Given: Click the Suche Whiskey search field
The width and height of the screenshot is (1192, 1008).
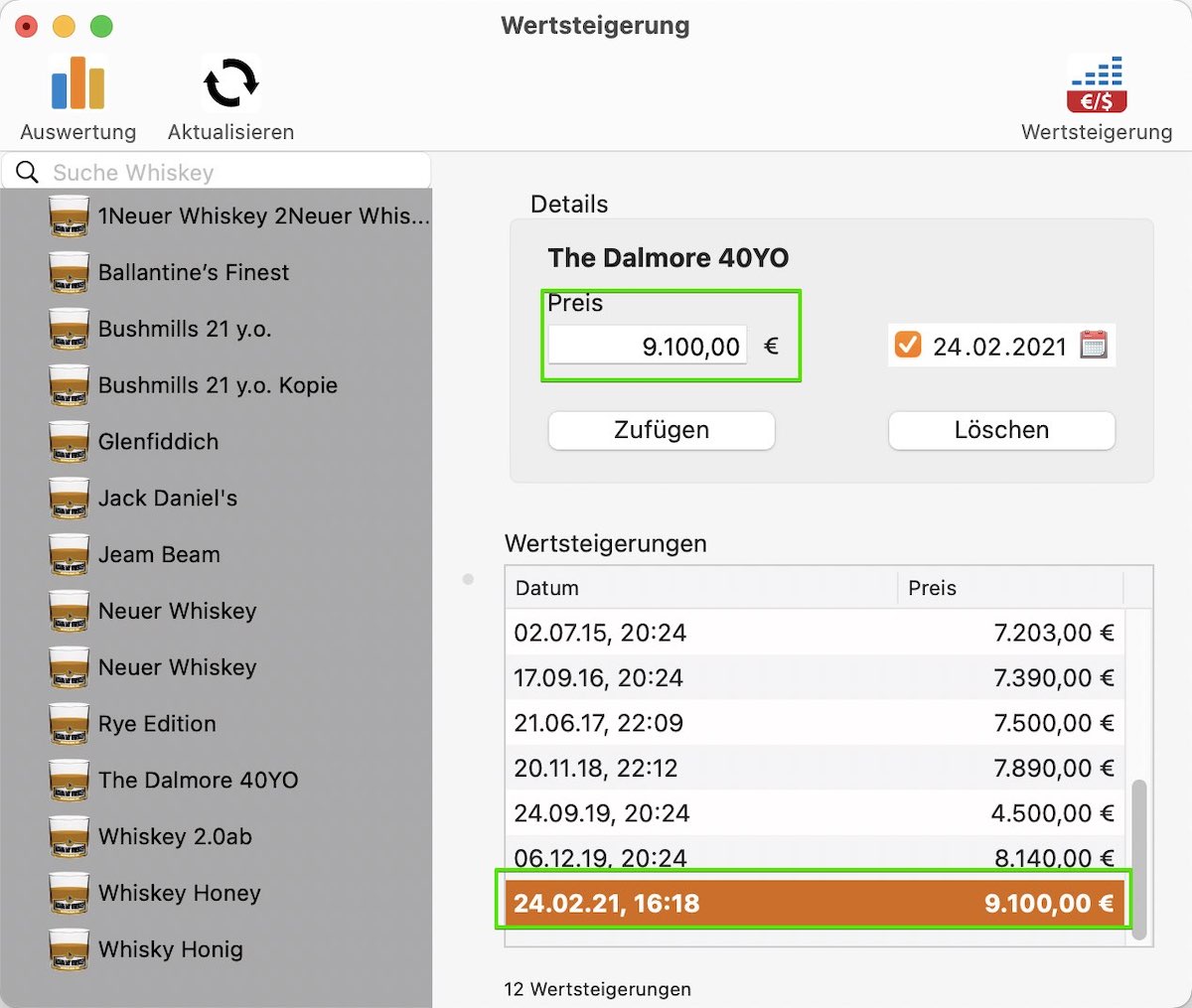Looking at the screenshot, I should pyautogui.click(x=217, y=172).
